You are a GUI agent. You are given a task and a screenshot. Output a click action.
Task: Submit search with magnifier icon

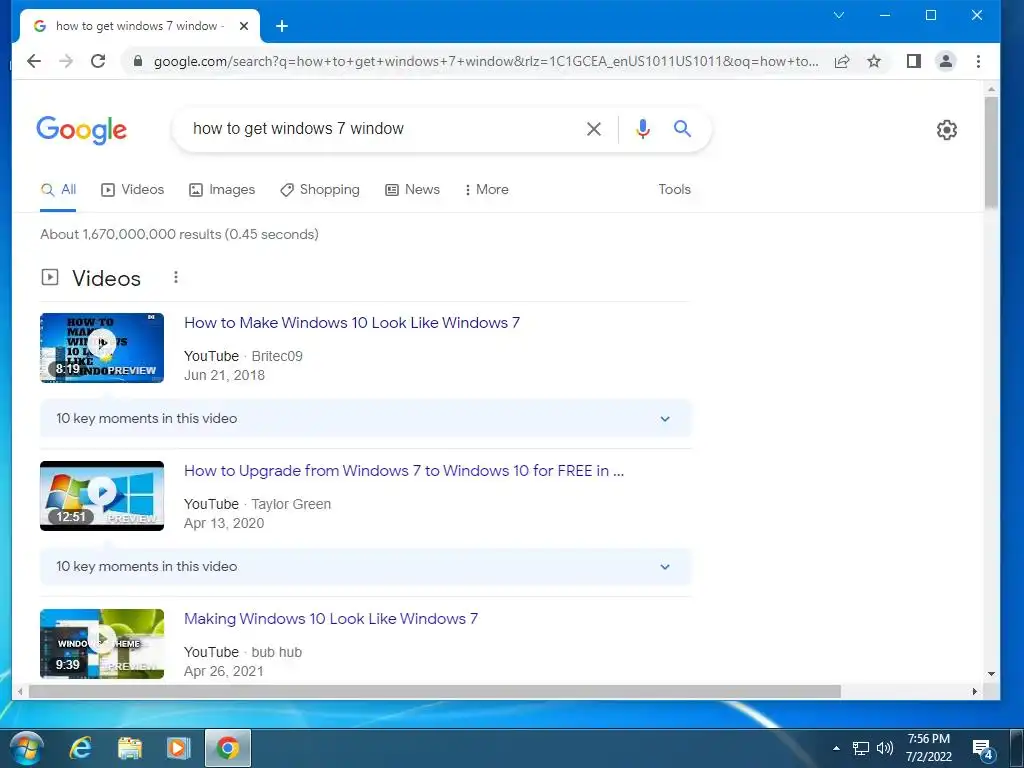pos(682,129)
